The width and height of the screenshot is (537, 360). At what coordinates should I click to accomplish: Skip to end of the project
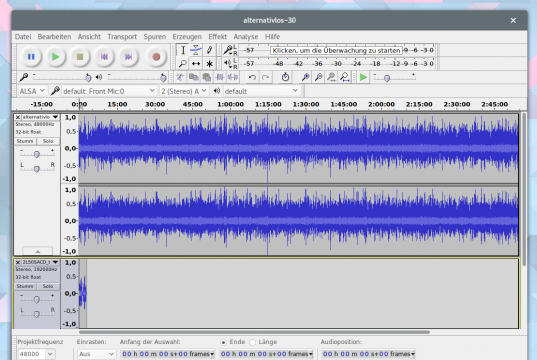tap(128, 57)
